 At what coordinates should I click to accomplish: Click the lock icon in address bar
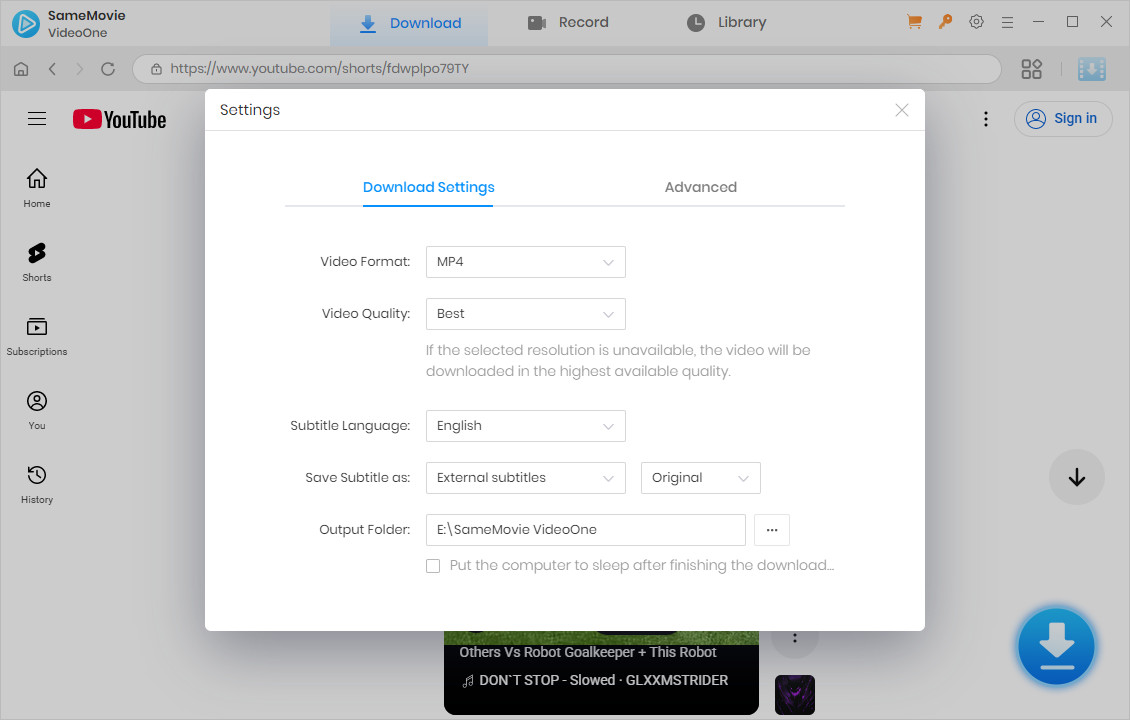156,69
